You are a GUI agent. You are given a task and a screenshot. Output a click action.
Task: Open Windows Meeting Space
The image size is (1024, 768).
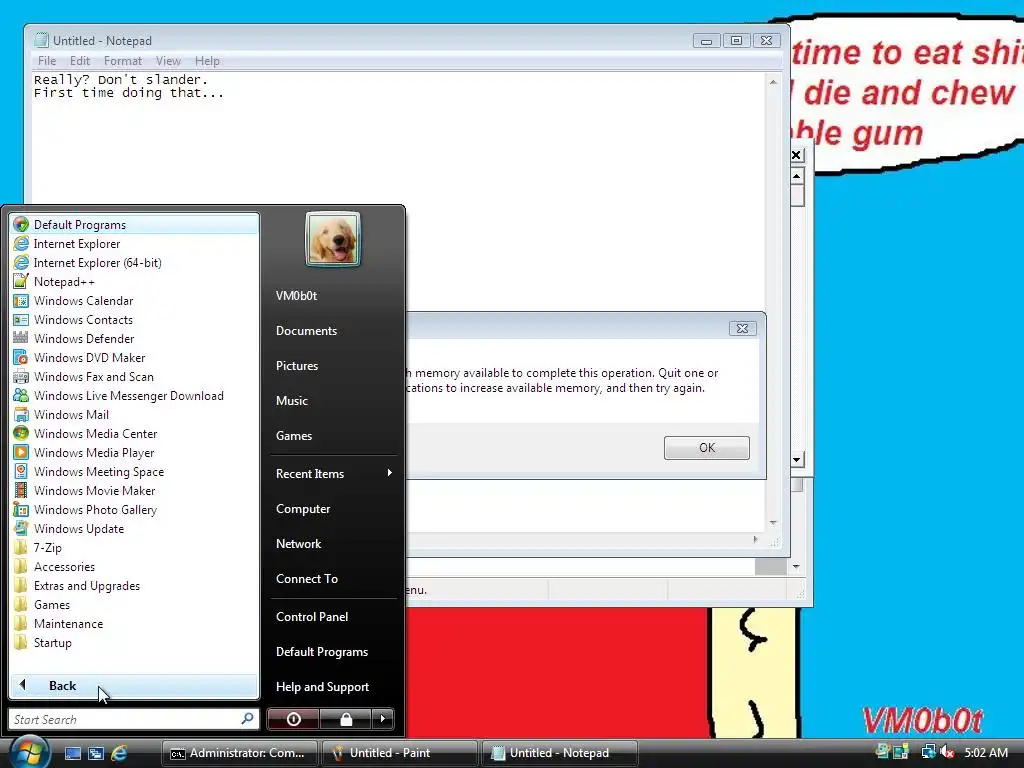click(135, 472)
